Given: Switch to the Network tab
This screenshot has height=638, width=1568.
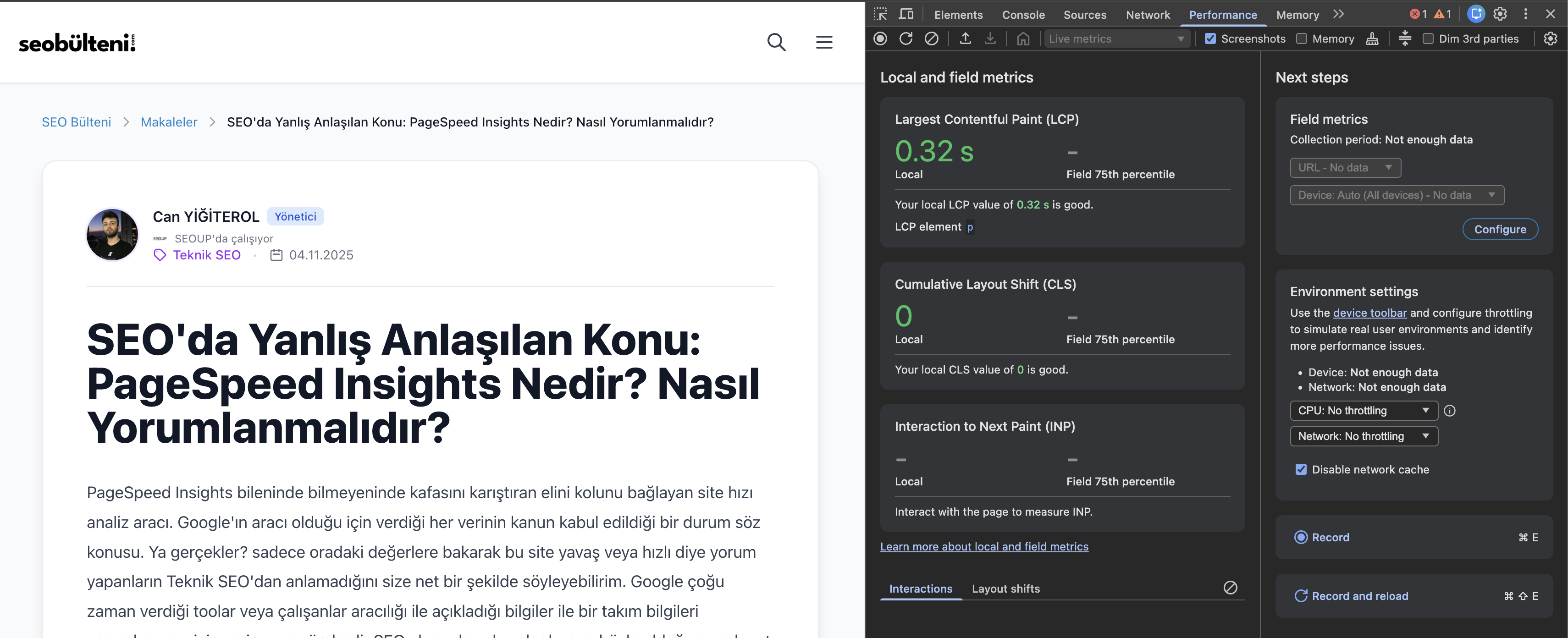Looking at the screenshot, I should 1148,15.
